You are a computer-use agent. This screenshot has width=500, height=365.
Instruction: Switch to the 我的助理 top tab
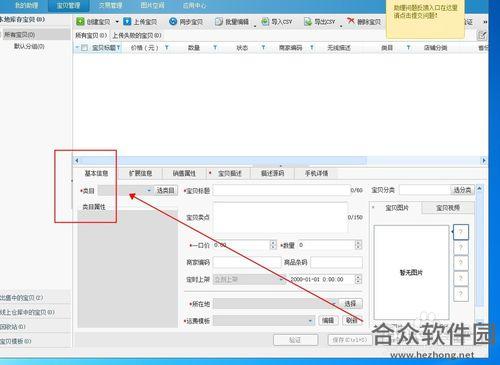[x=26, y=6]
